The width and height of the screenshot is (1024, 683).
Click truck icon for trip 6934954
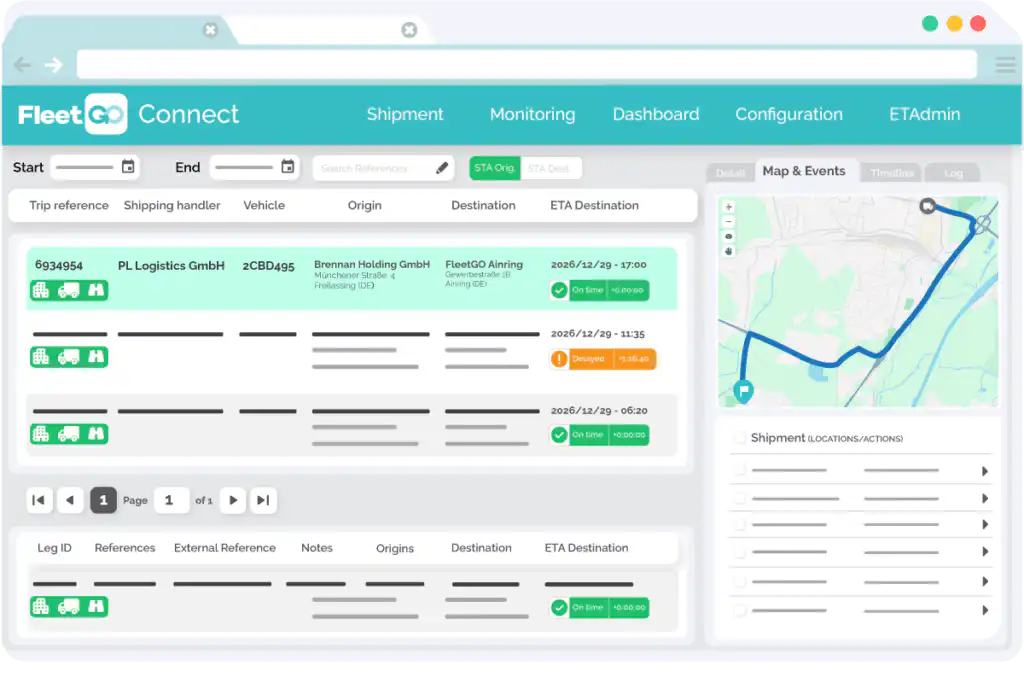pos(69,290)
